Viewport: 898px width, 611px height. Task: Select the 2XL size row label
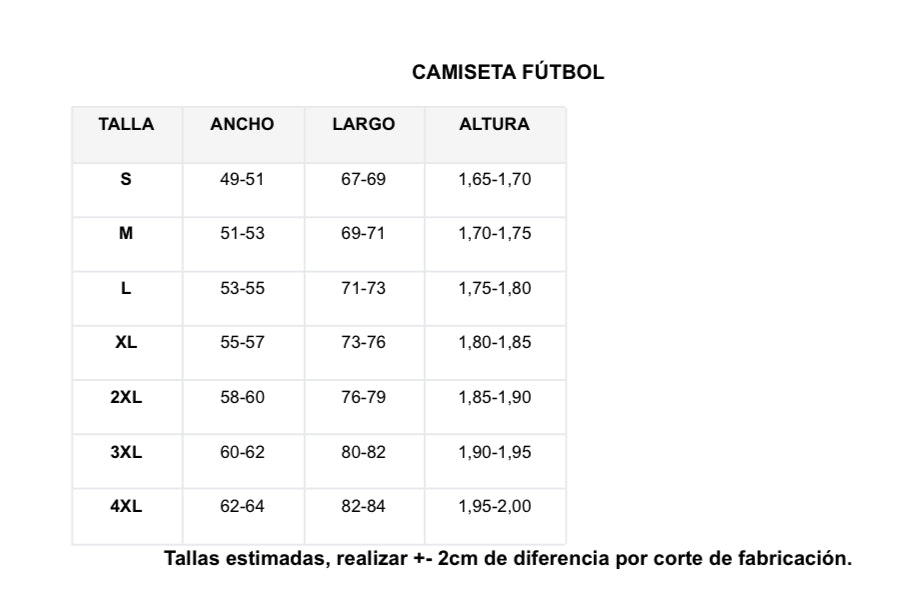[126, 397]
